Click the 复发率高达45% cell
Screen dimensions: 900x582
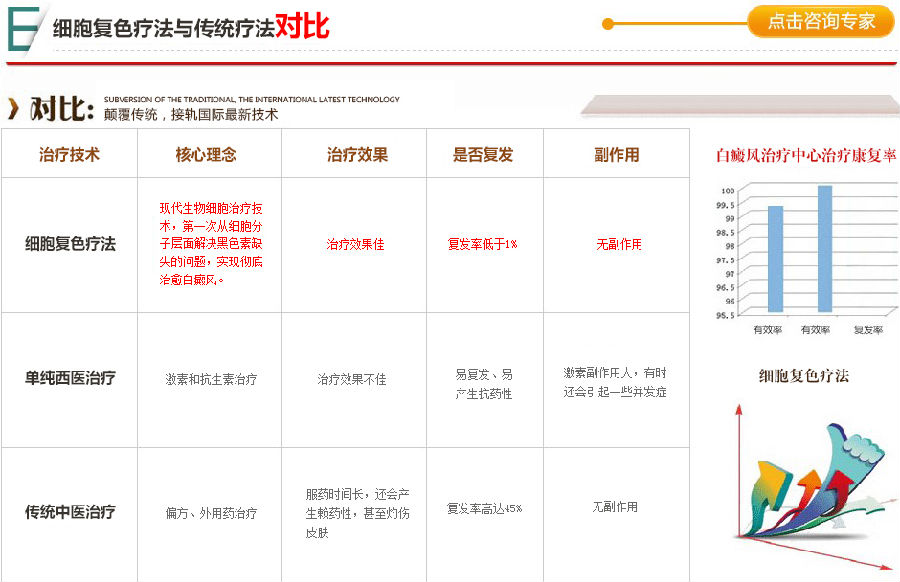click(x=484, y=509)
